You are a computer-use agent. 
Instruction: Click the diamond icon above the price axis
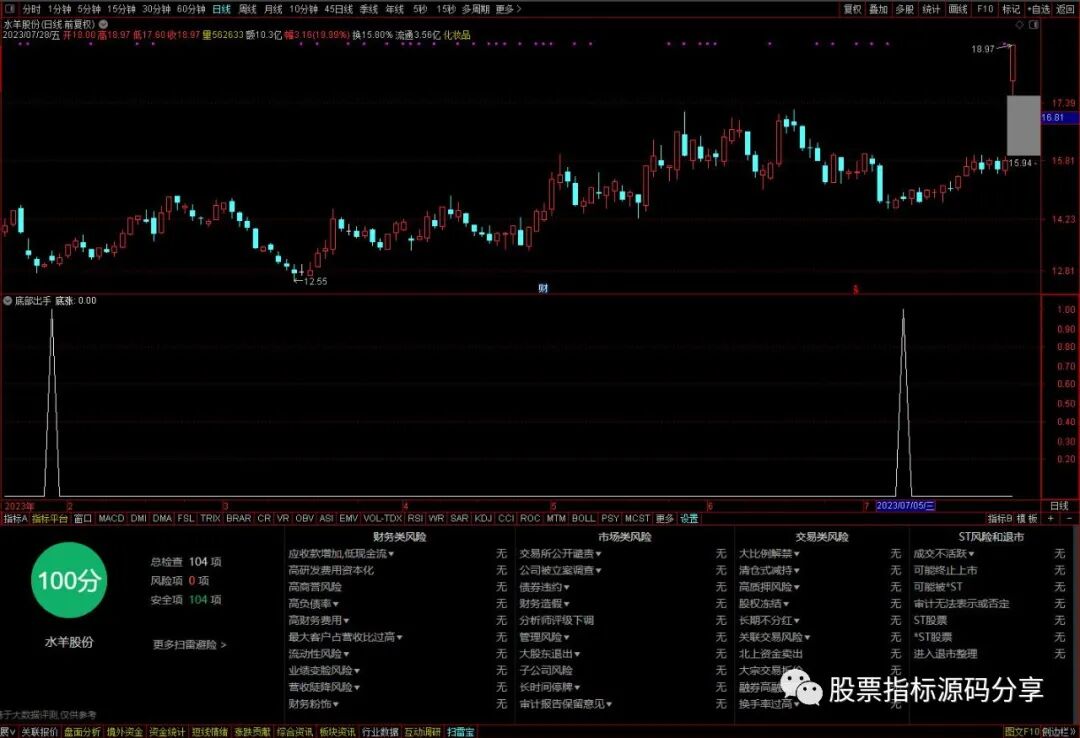pos(1020,25)
